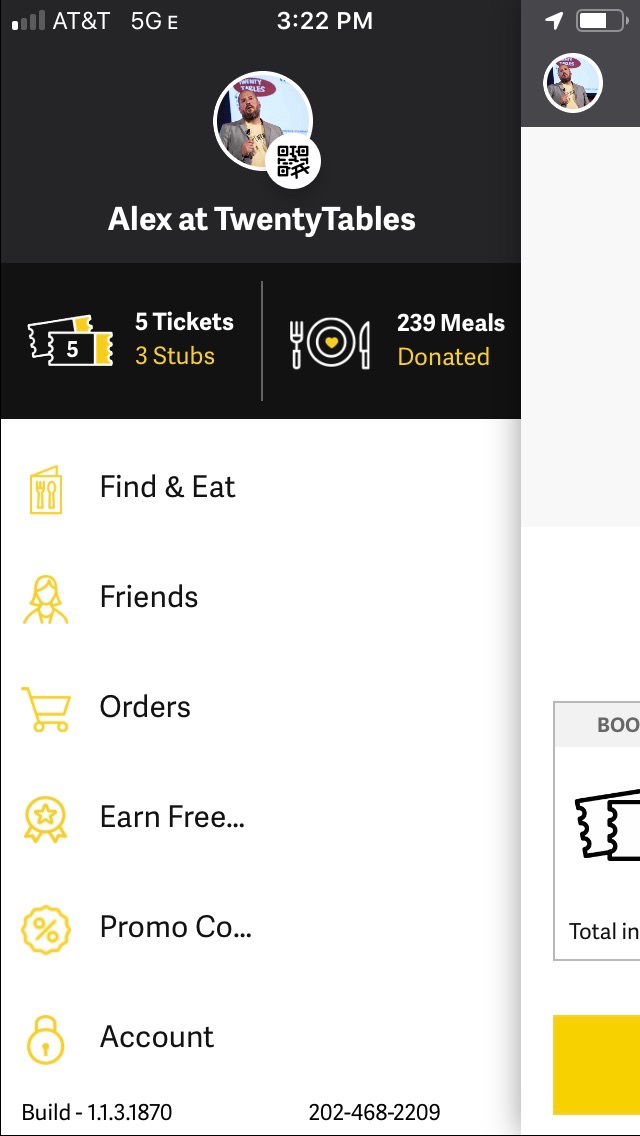Tap "Alex at TwentyTables" profile name
The width and height of the screenshot is (640, 1136).
[x=261, y=219]
